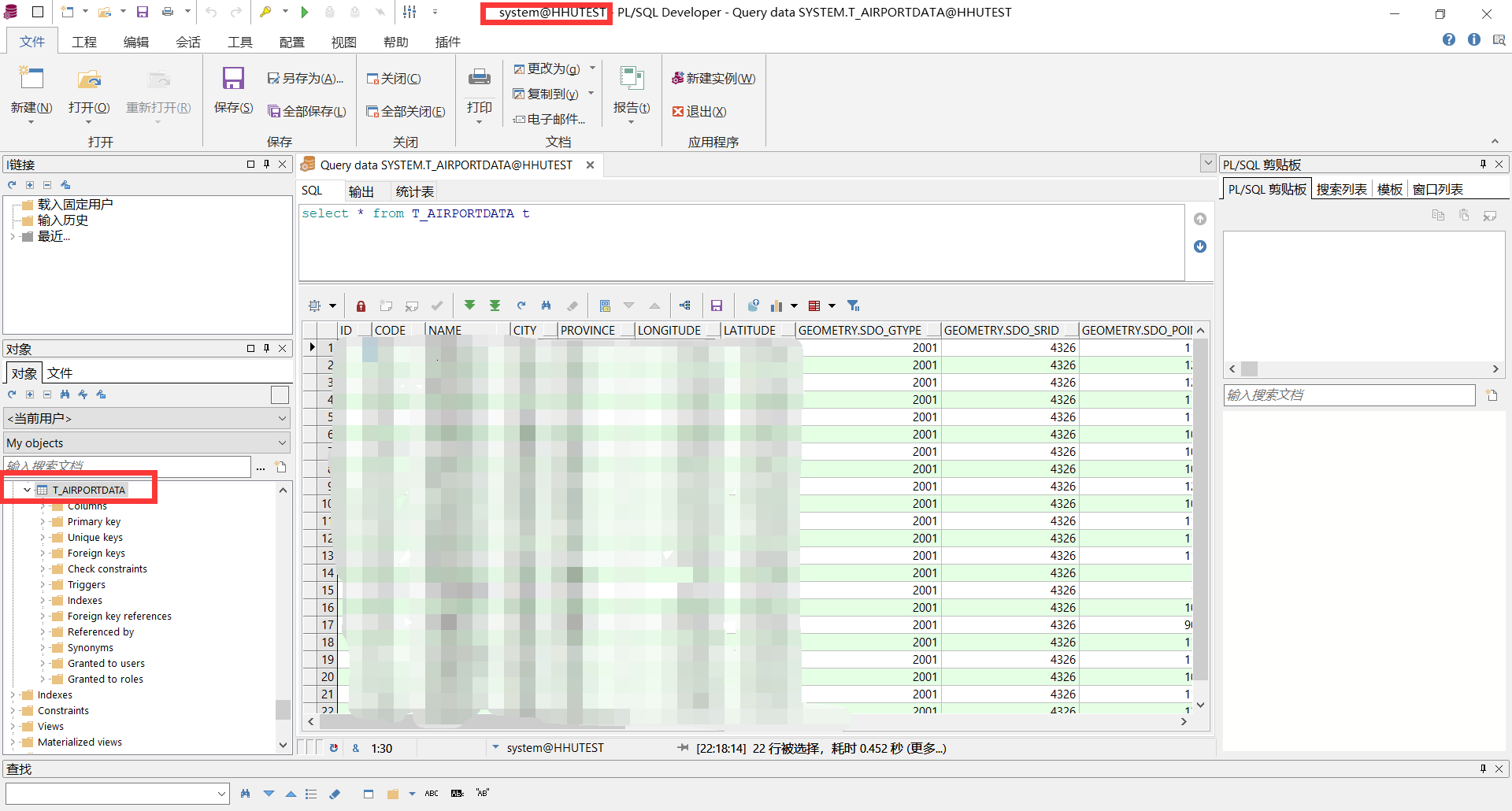This screenshot has height=811, width=1512.
Task: Run the query with the green execute arrow
Action: coord(306,12)
